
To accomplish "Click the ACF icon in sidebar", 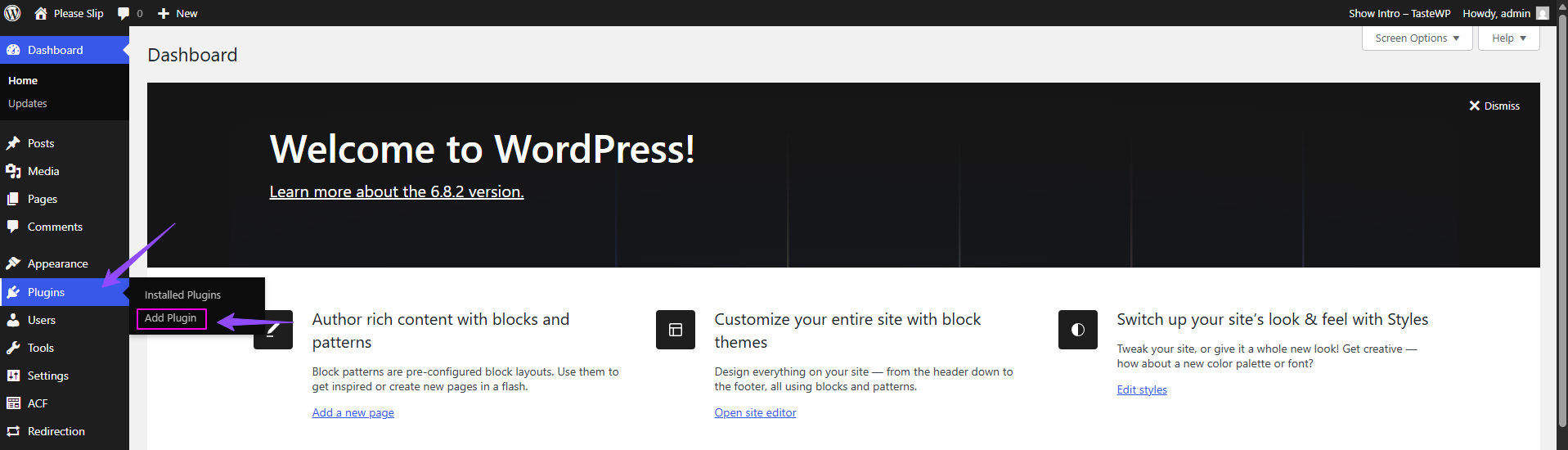I will pyautogui.click(x=13, y=403).
